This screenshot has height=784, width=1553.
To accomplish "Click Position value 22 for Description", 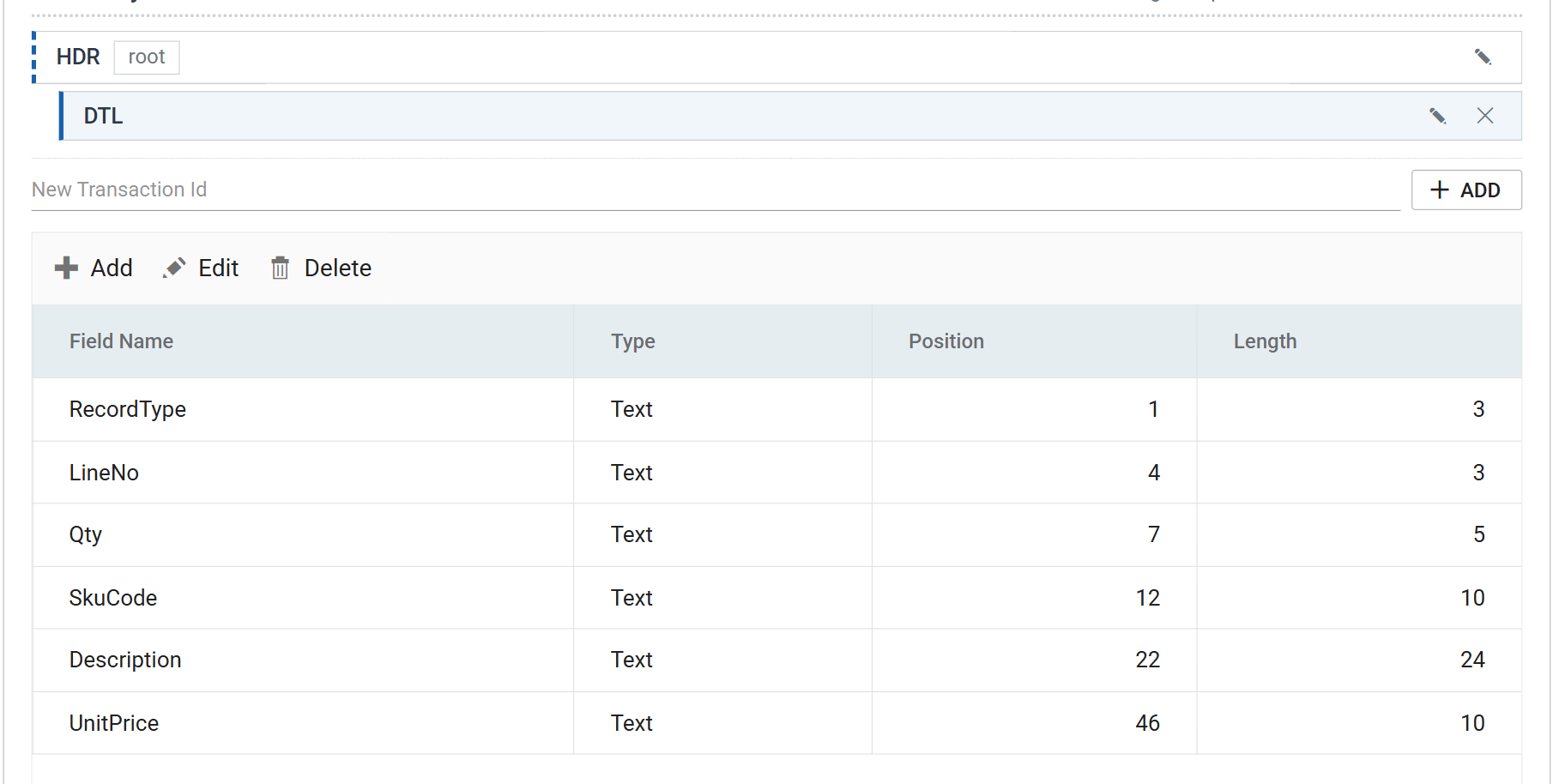I will (1148, 660).
